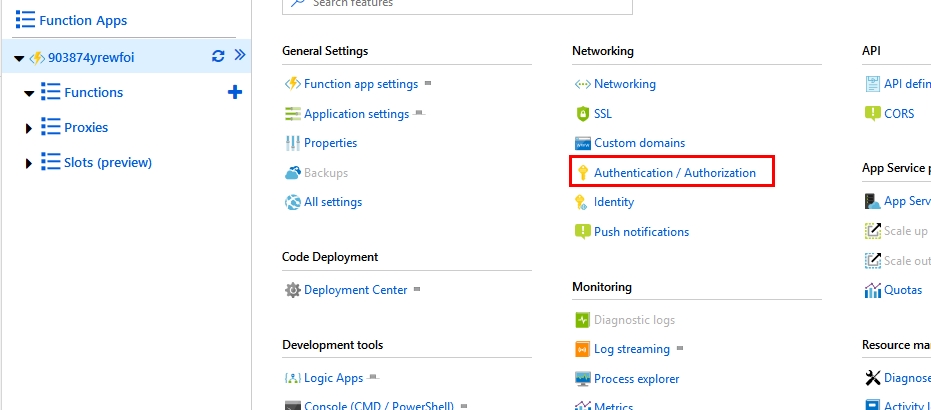The image size is (931, 410).
Task: Click the Identity key icon
Action: pos(582,202)
